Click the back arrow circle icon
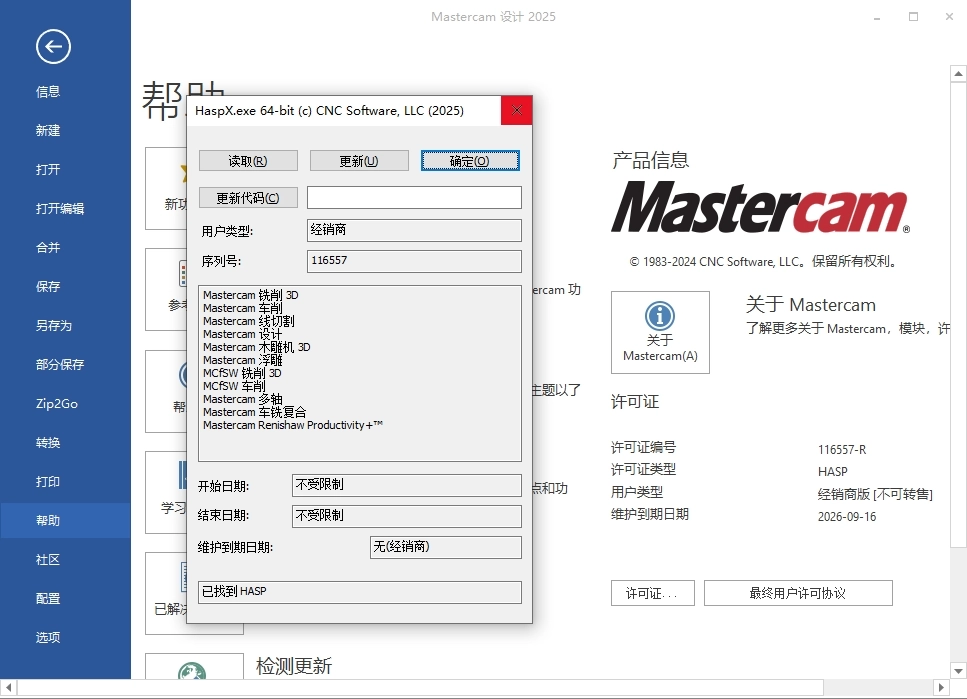The width and height of the screenshot is (967, 699). click(x=53, y=46)
